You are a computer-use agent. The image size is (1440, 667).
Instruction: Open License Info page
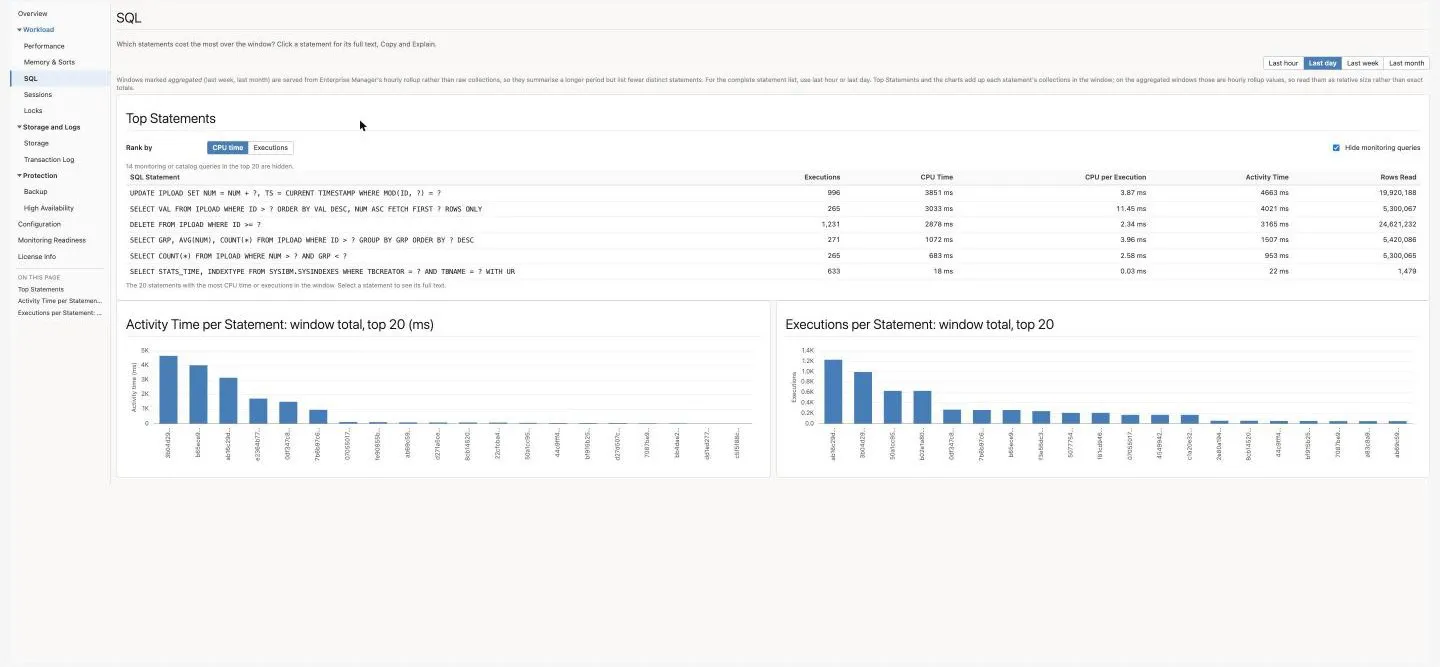click(37, 256)
